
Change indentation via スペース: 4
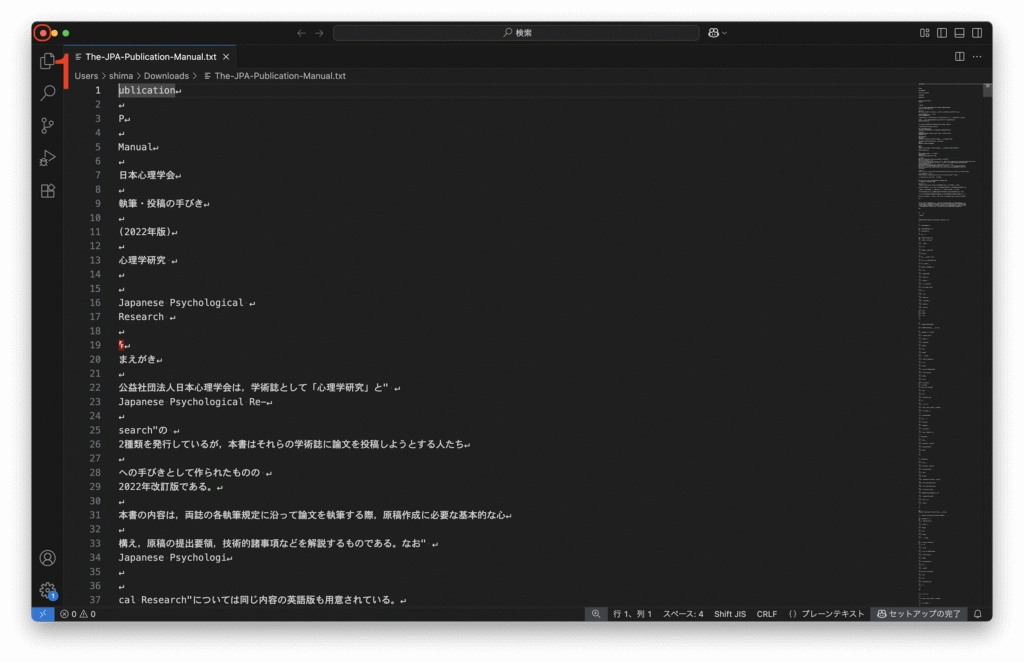[683, 614]
